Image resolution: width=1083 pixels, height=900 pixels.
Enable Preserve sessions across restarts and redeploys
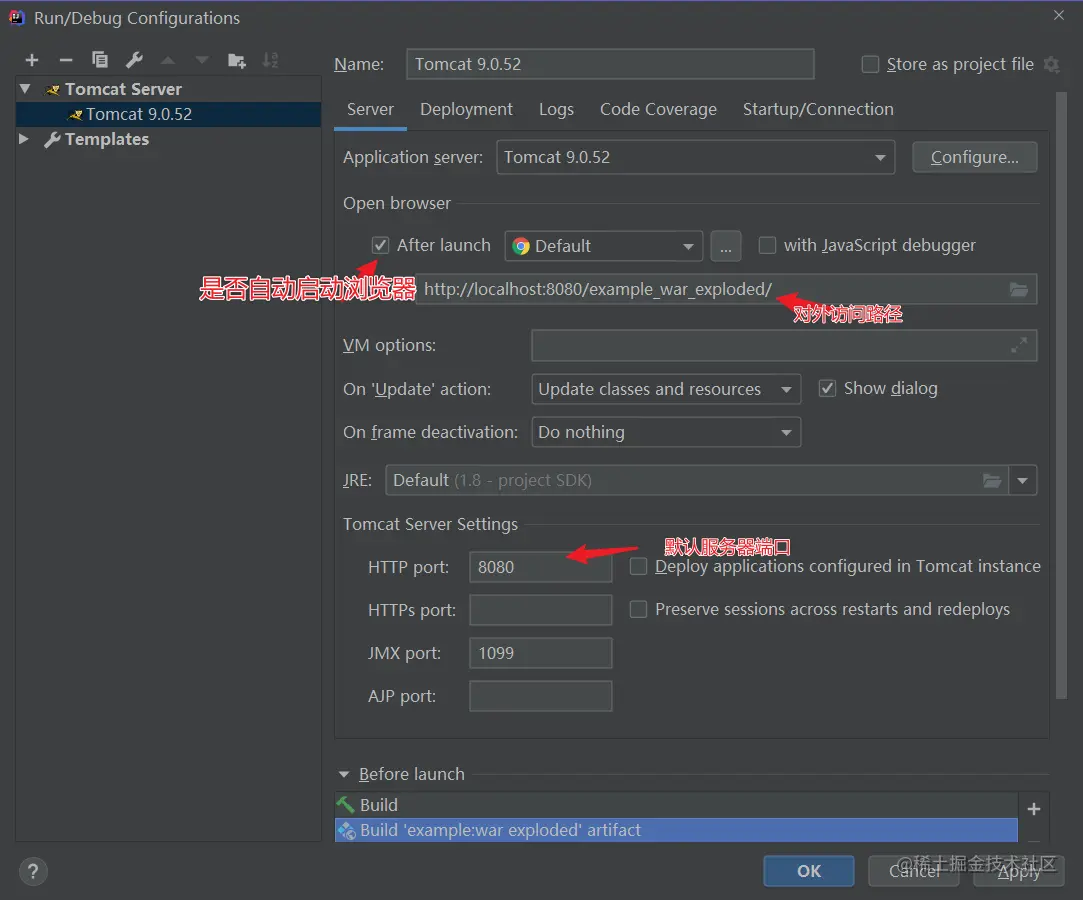click(x=638, y=609)
